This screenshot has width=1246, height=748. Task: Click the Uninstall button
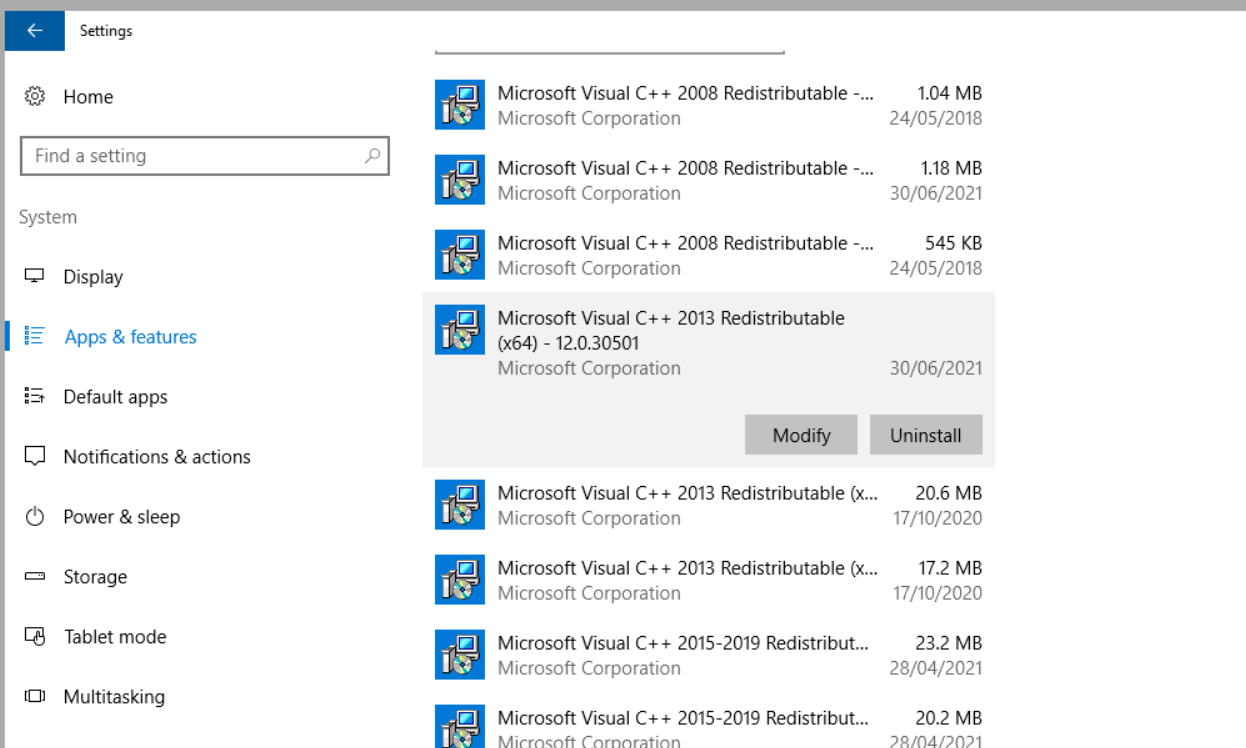pos(926,435)
